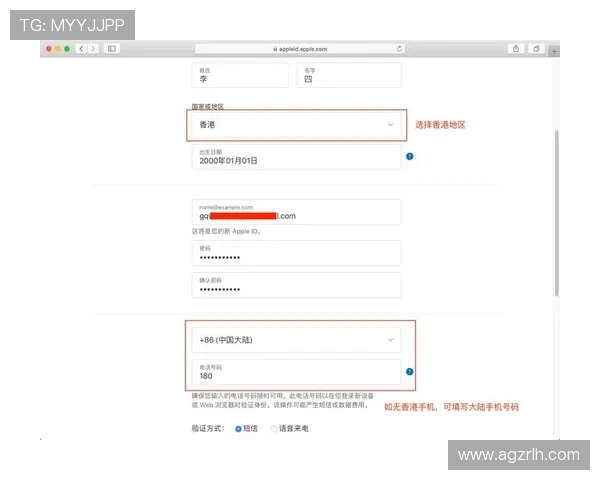Viewport: 600px width, 480px height.
Task: Select 语音来电 verification radio button
Action: [274, 429]
